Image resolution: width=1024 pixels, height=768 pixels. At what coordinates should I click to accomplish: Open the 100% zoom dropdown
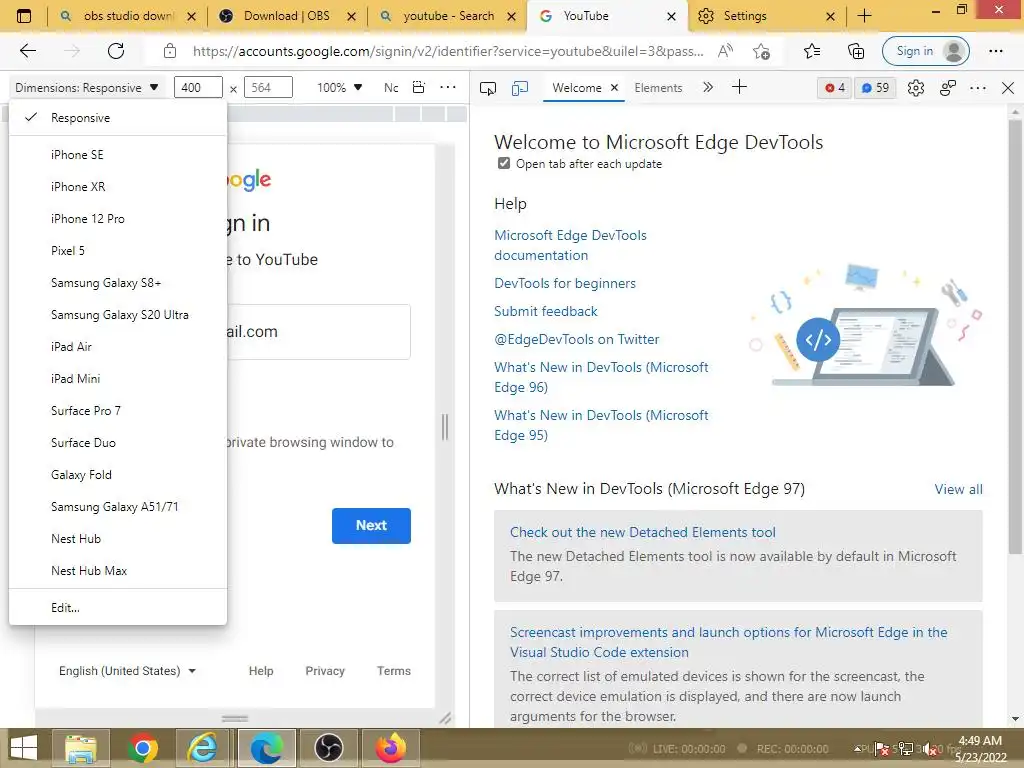point(339,88)
